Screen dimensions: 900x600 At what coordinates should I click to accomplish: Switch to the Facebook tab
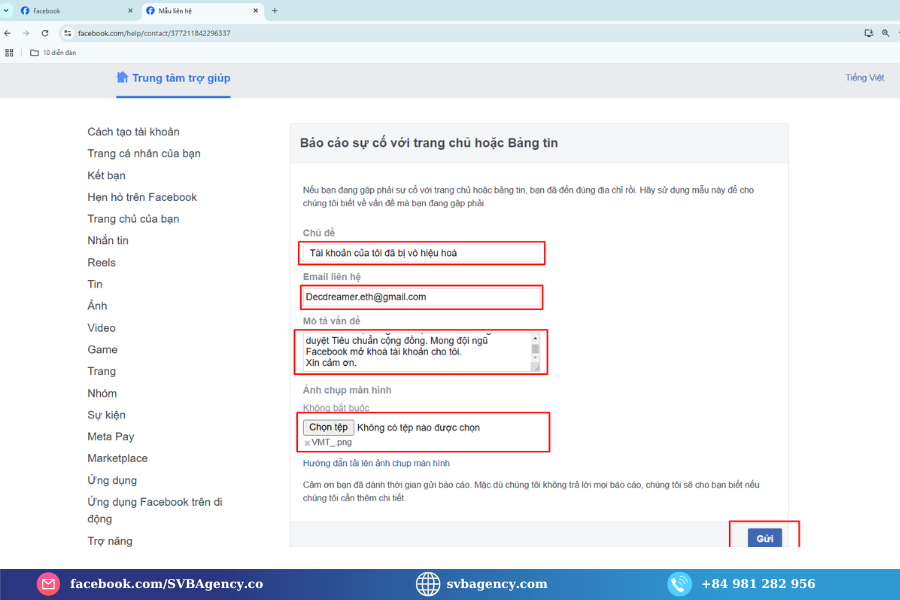point(75,10)
